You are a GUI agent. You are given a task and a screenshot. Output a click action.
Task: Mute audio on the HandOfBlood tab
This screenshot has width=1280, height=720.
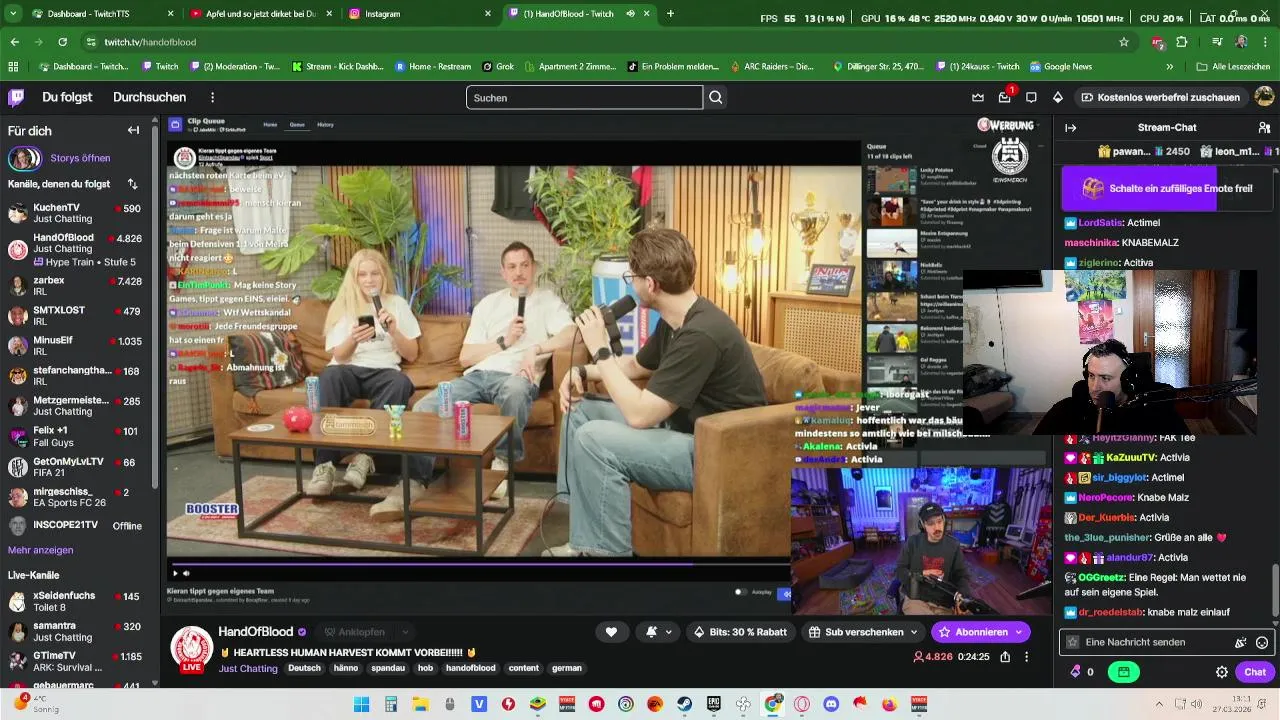tap(631, 14)
